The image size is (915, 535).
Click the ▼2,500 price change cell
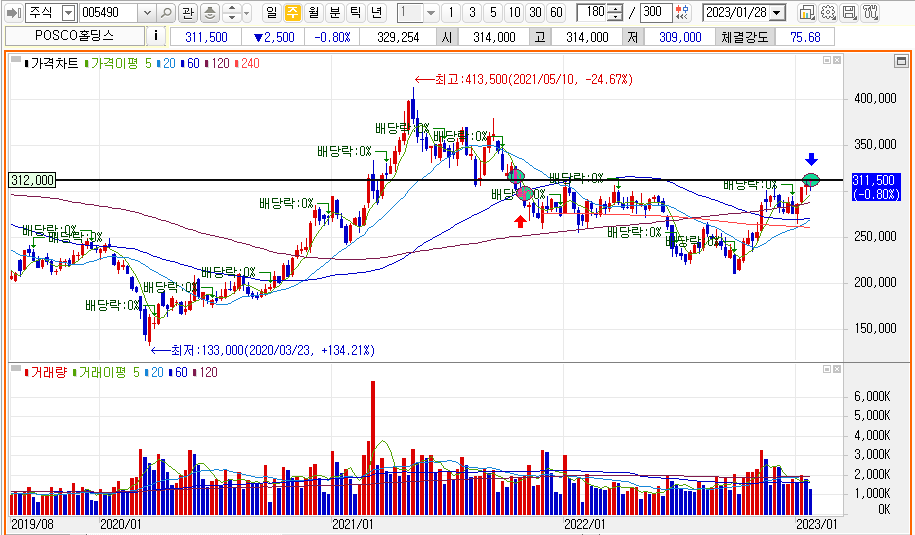pos(274,37)
